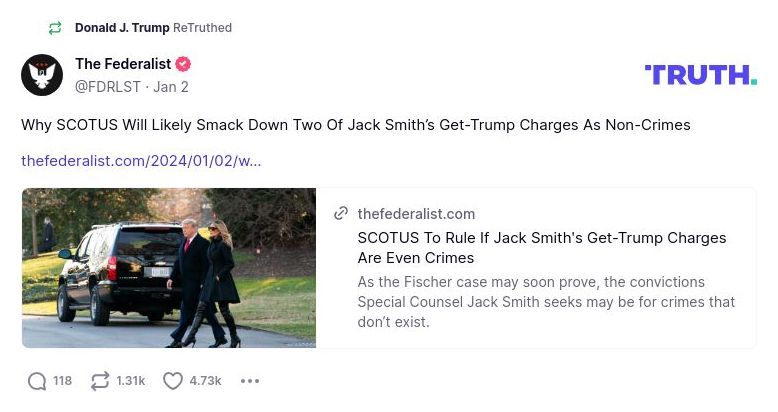Click The Federalist account name
This screenshot has width=778, height=412.
(123, 64)
